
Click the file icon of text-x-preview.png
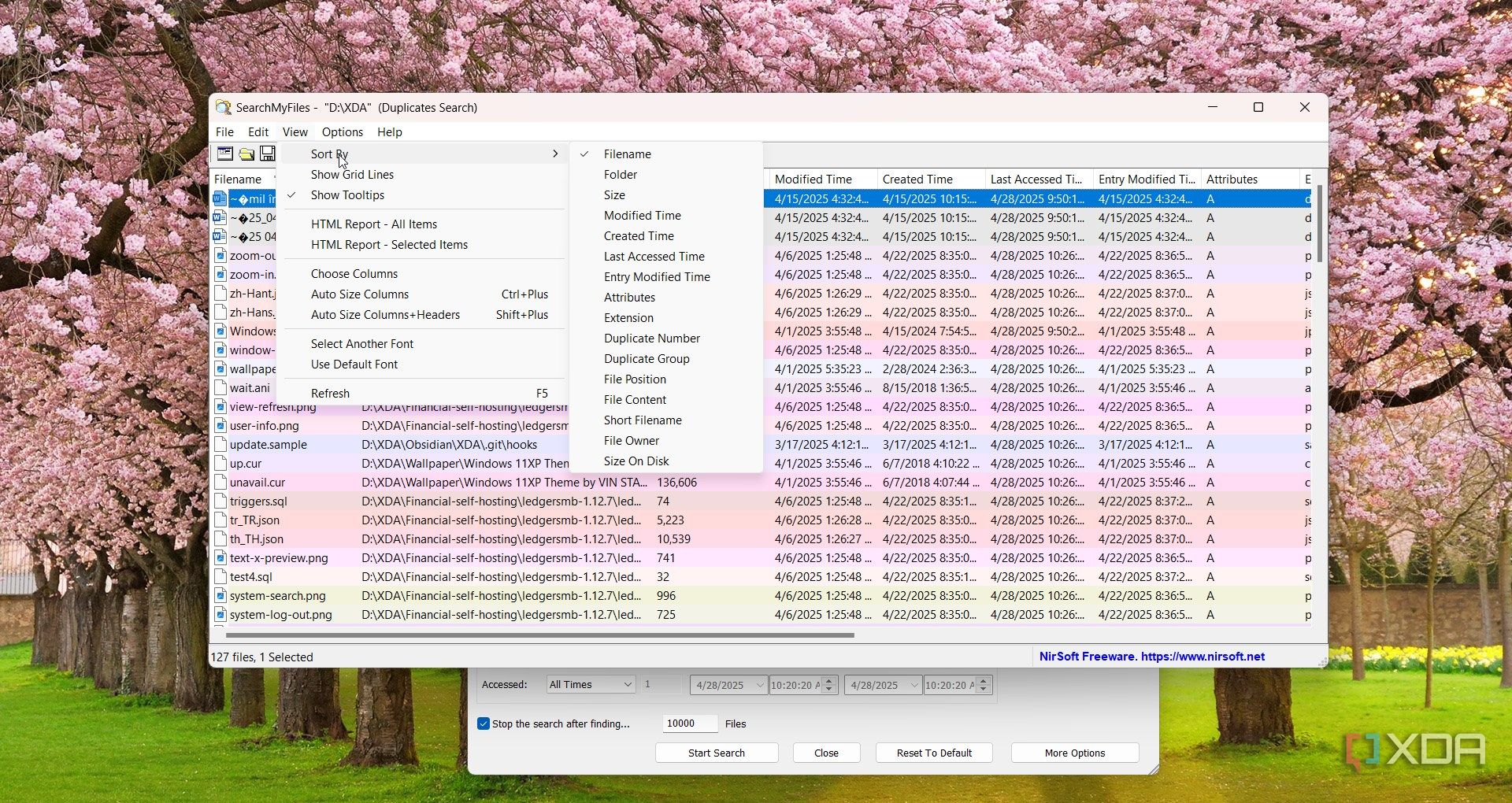[220, 558]
